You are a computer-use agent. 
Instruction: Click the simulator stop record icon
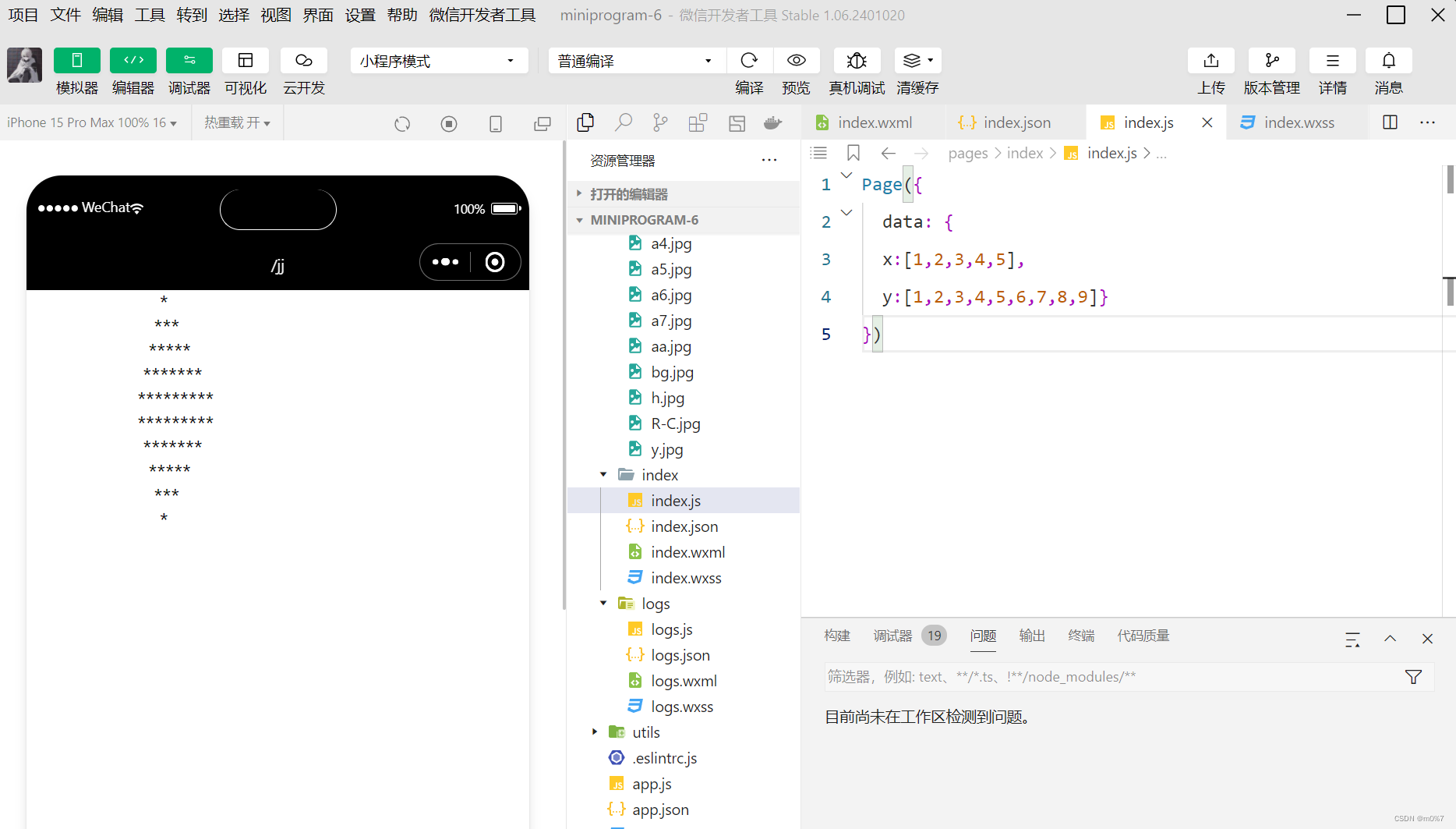tap(449, 124)
